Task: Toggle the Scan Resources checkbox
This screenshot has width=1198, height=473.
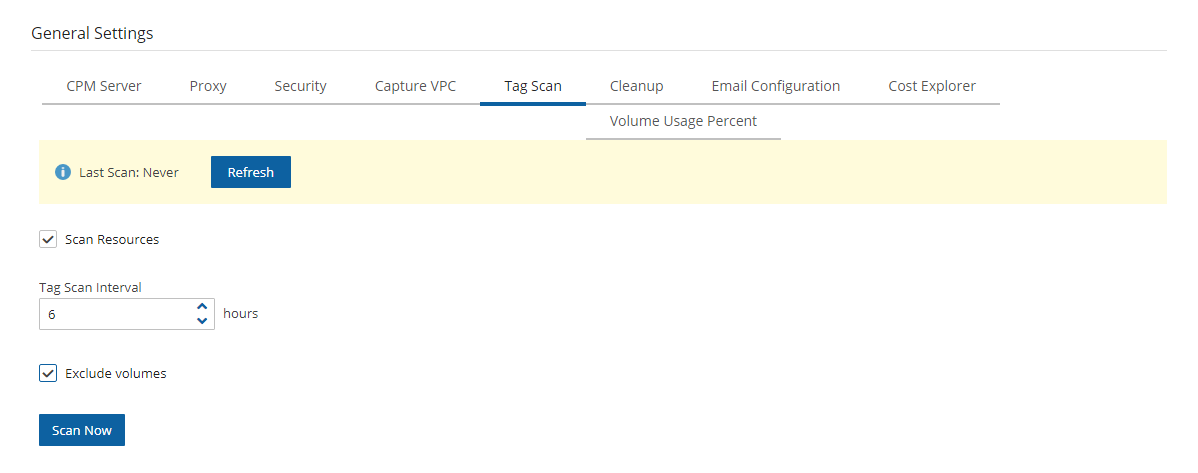Action: (x=48, y=239)
